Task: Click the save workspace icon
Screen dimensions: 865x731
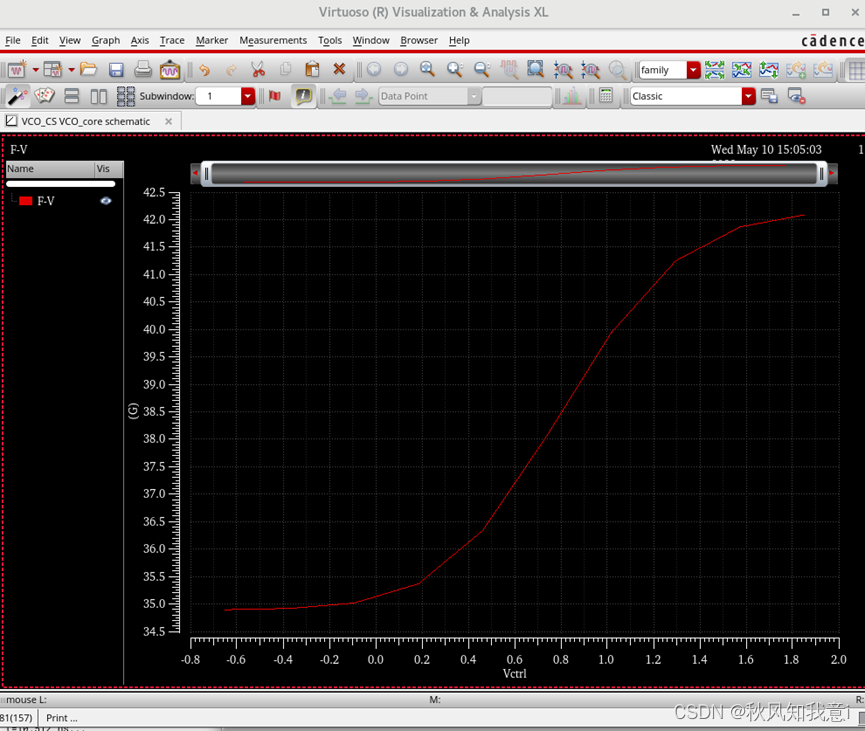Action: tap(769, 96)
